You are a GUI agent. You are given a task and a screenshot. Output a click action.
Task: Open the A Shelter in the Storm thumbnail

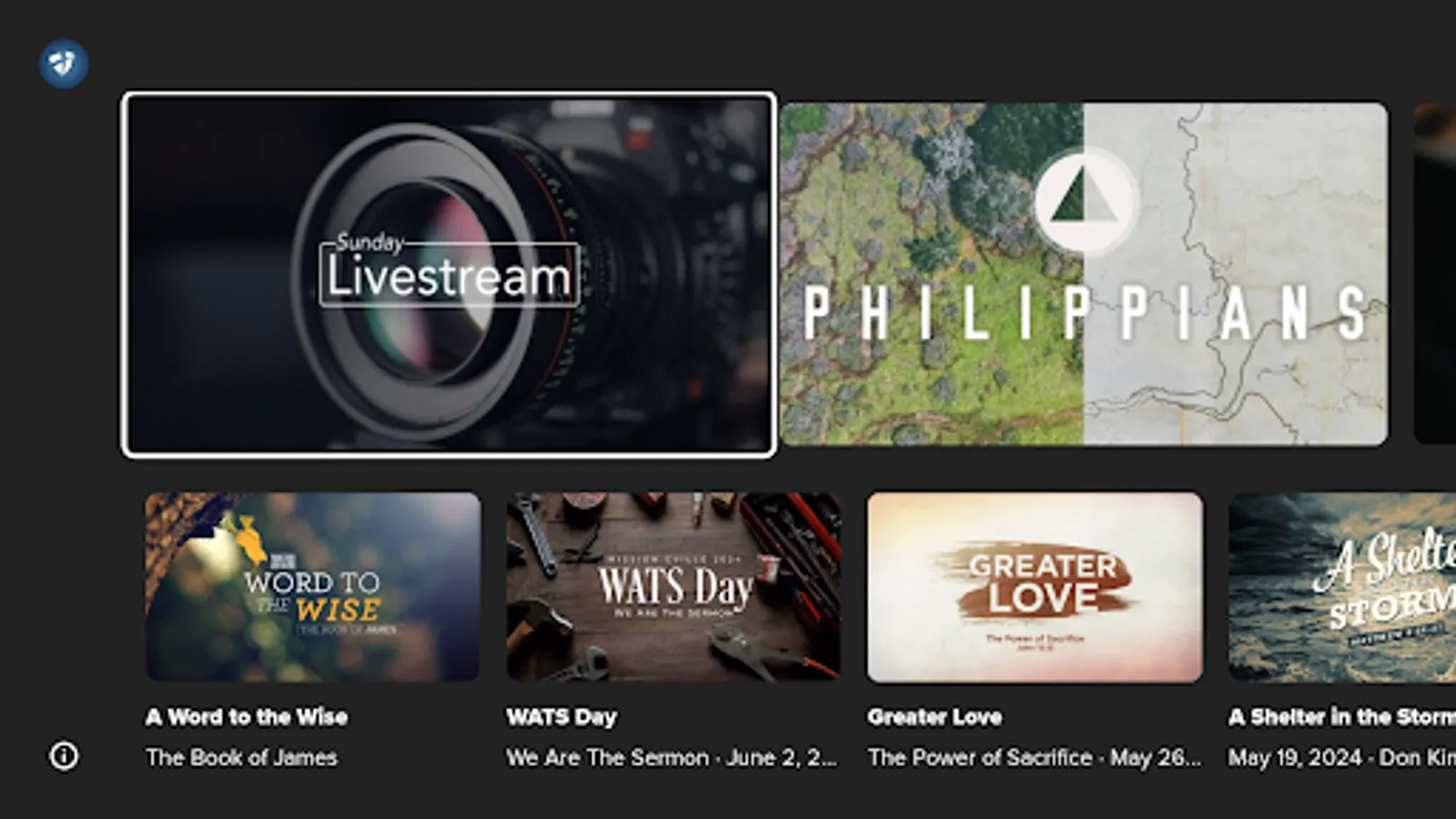click(1341, 586)
